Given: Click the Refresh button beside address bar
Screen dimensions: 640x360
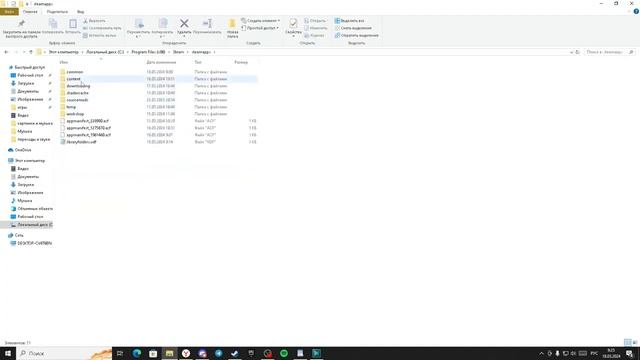Looking at the screenshot, I should coord(577,52).
